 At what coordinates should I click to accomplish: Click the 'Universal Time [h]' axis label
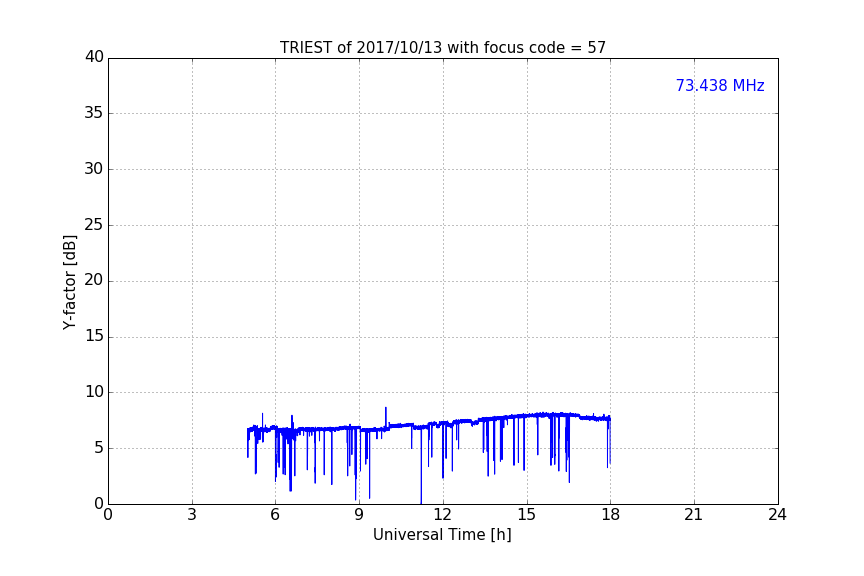click(442, 535)
